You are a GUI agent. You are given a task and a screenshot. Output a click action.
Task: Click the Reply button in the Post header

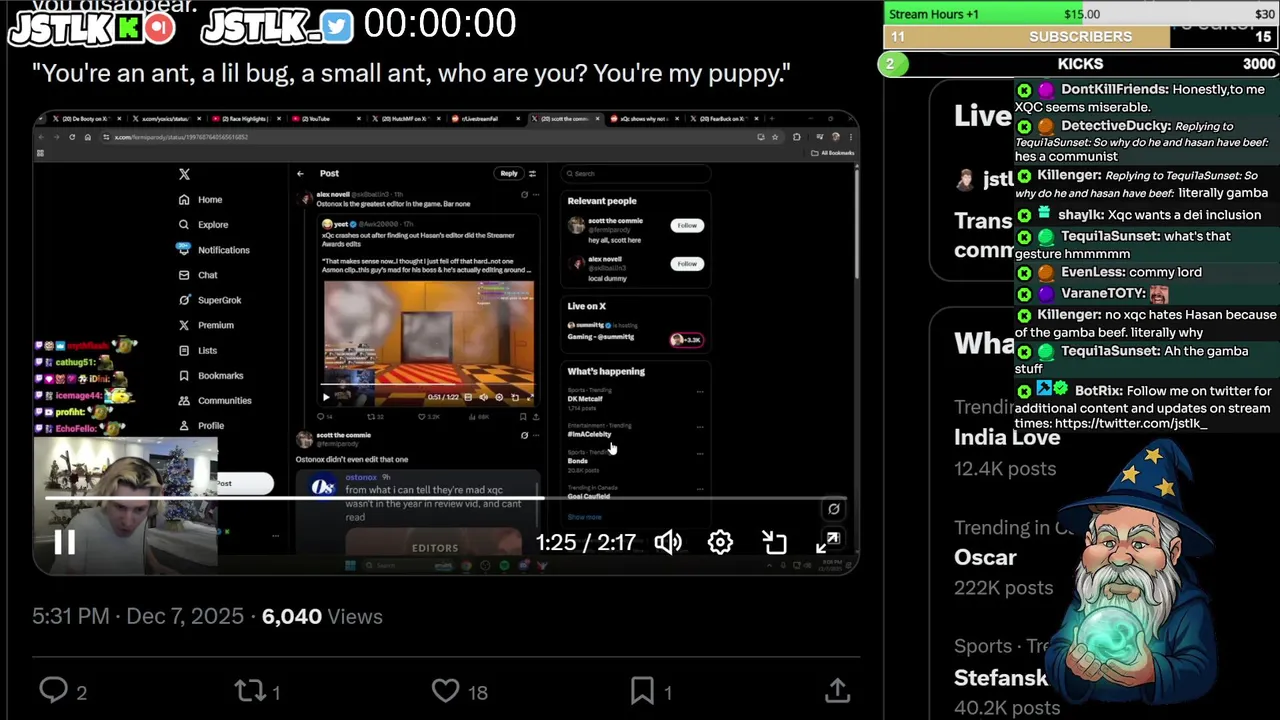pos(509,173)
